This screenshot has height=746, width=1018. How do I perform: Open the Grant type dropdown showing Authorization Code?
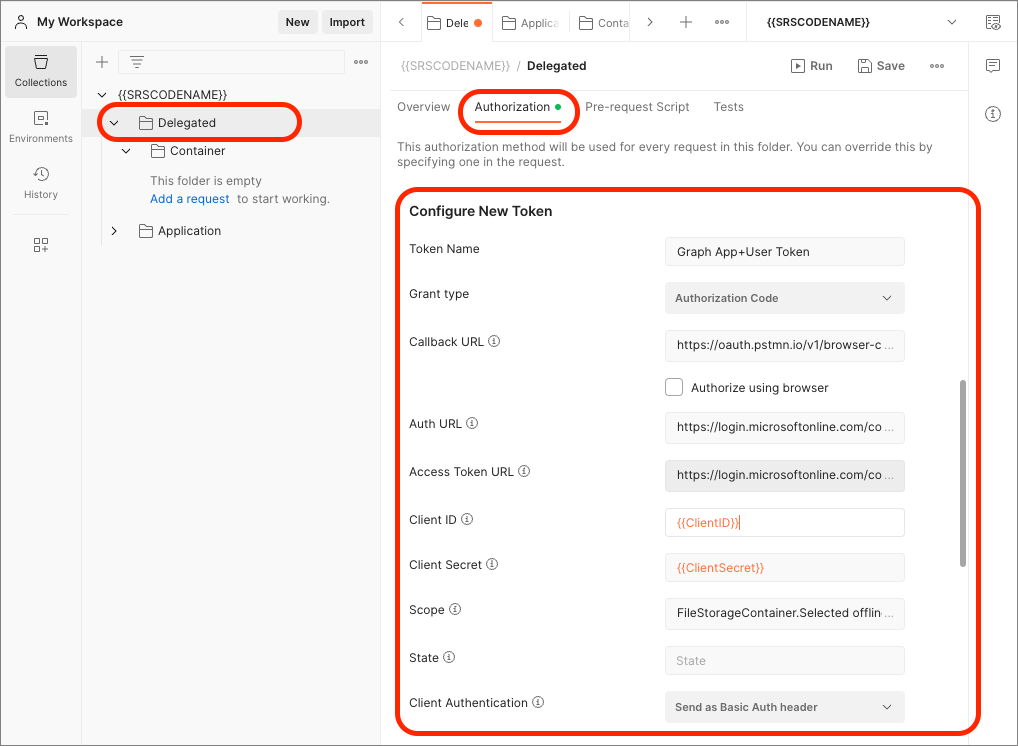tap(784, 298)
